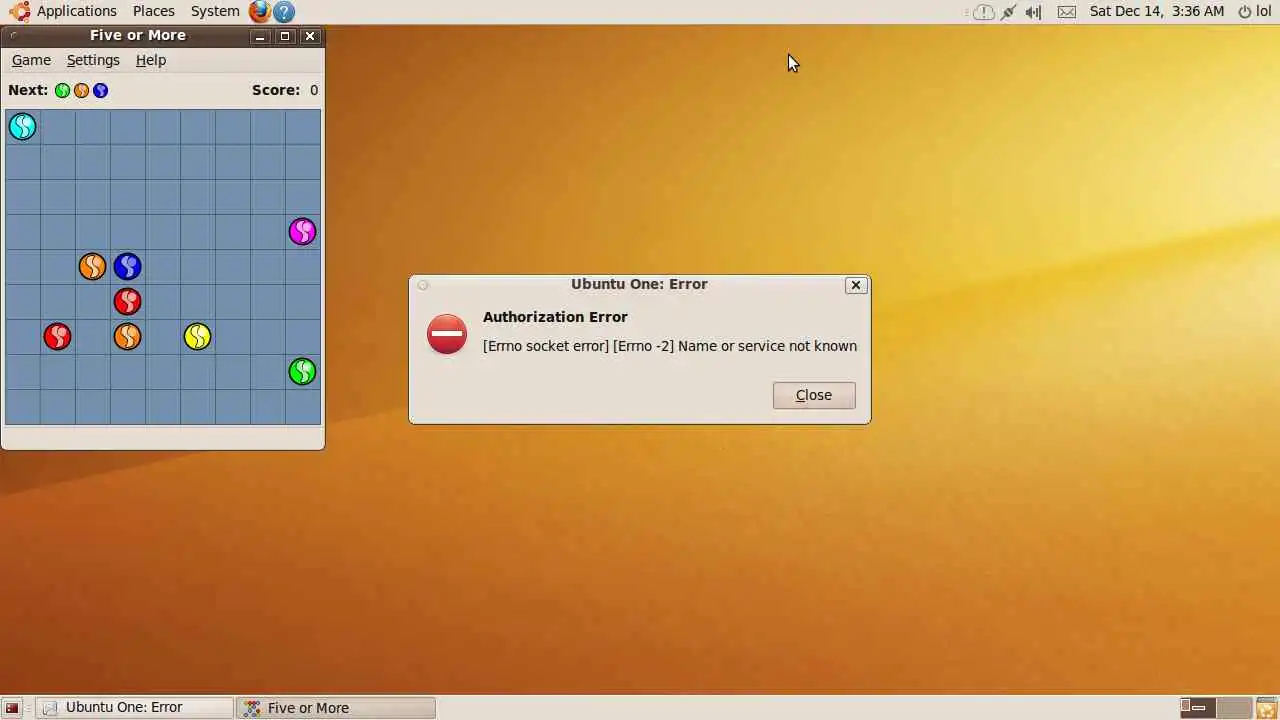Click the power session icon beside lol
Viewport: 1280px width, 720px height.
pyautogui.click(x=1245, y=12)
